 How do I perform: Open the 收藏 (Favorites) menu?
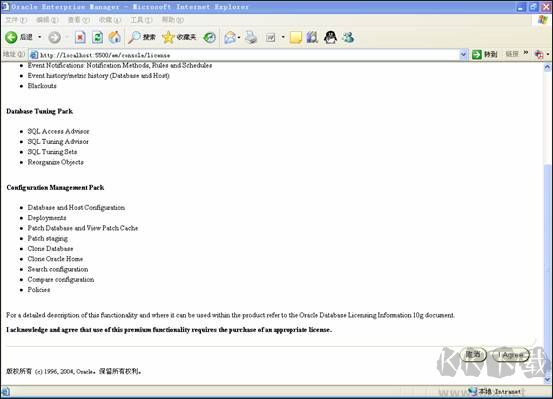pos(110,20)
